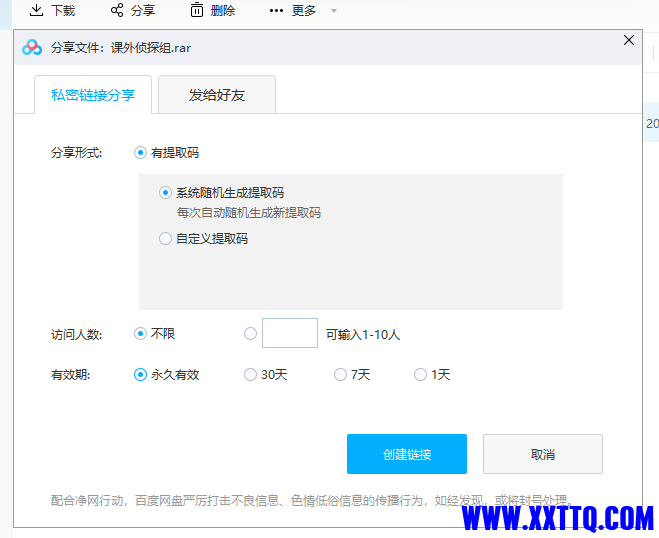Click the Baidu Netdisk logo in dialog title

[32, 47]
